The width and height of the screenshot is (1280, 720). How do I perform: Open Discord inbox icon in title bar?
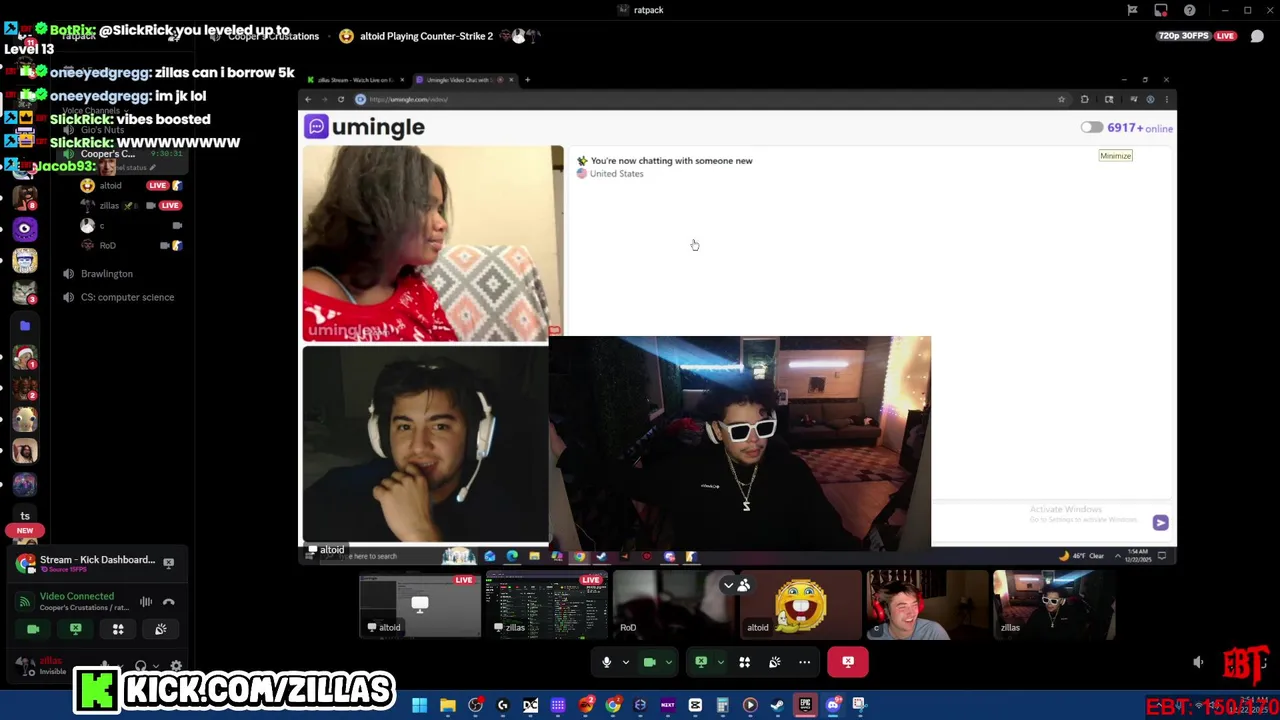point(1161,10)
